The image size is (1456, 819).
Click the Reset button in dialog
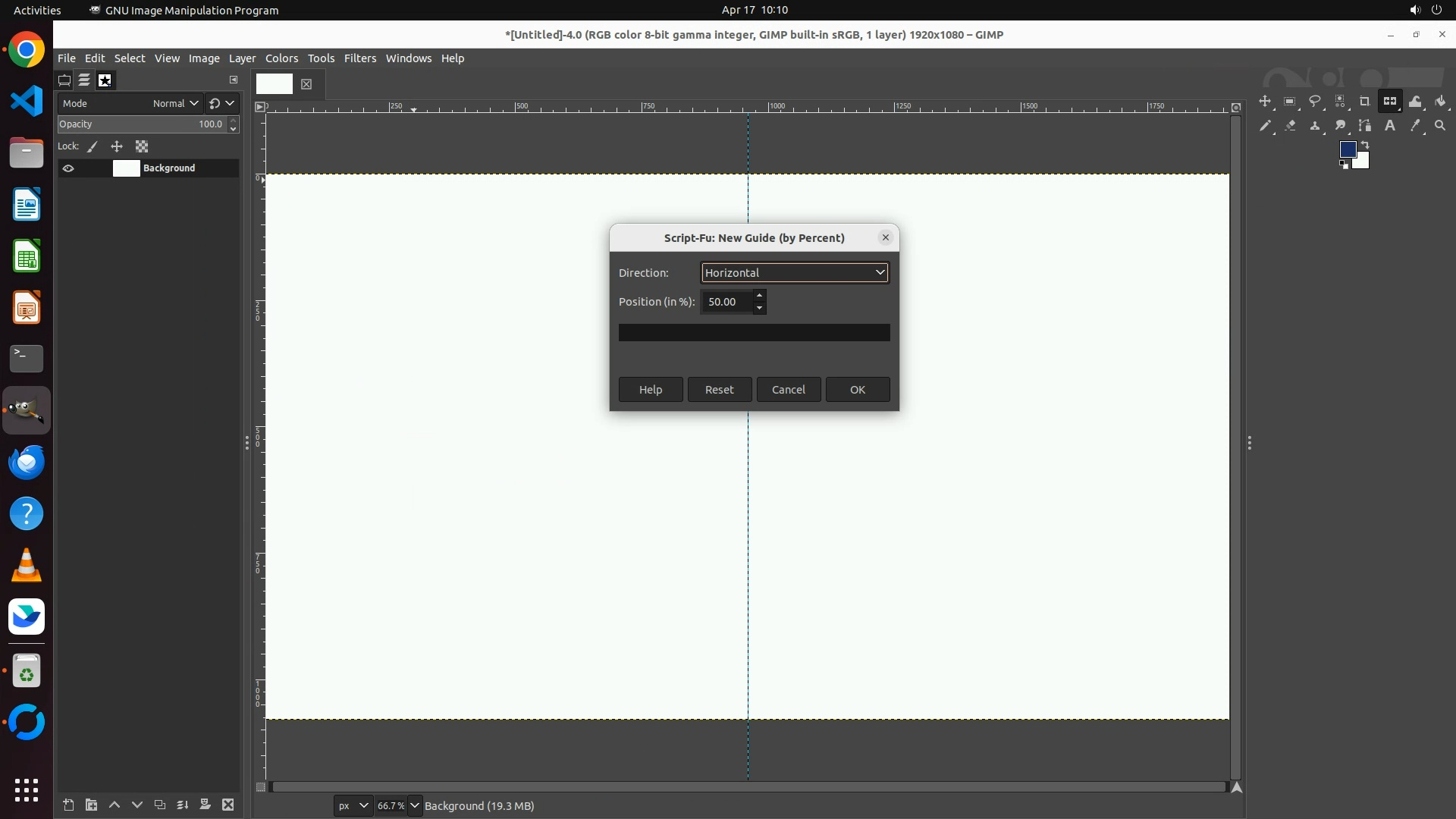tap(719, 389)
